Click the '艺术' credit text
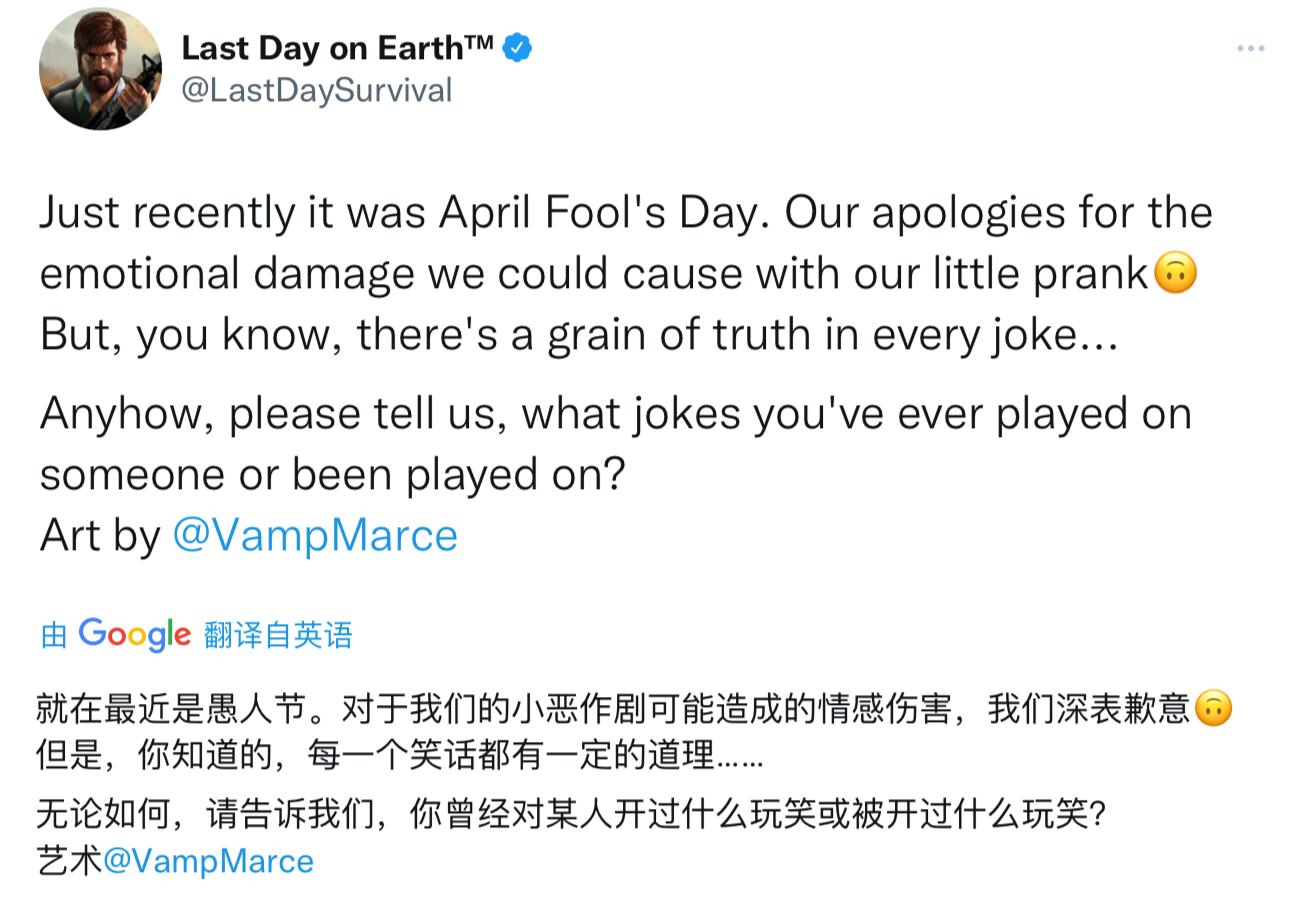Viewport: 1290px width, 910px height. 70,861
